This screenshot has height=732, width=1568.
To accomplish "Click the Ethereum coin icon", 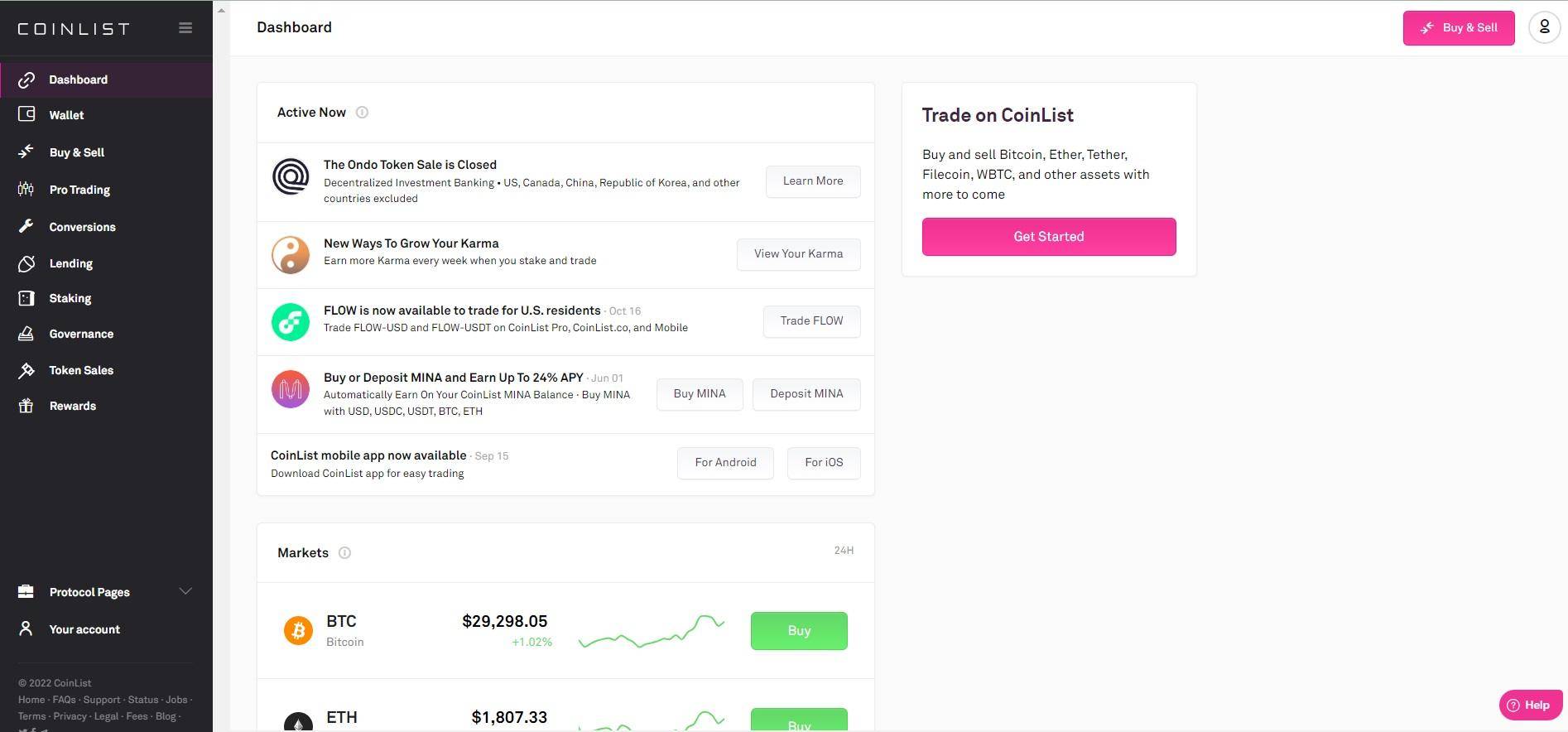I will (298, 722).
